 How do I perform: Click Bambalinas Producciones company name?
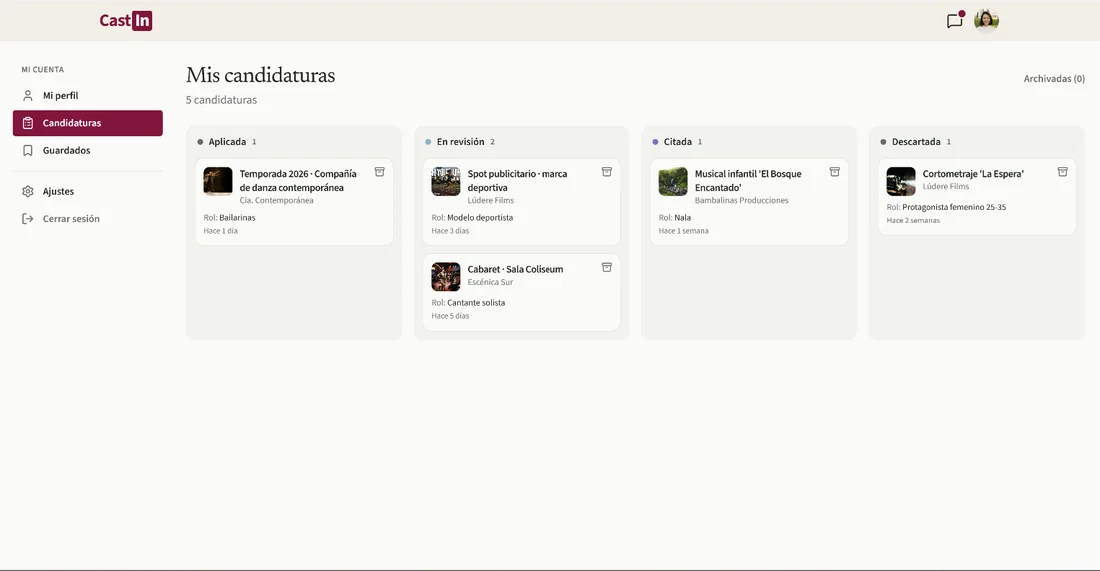[x=742, y=201]
